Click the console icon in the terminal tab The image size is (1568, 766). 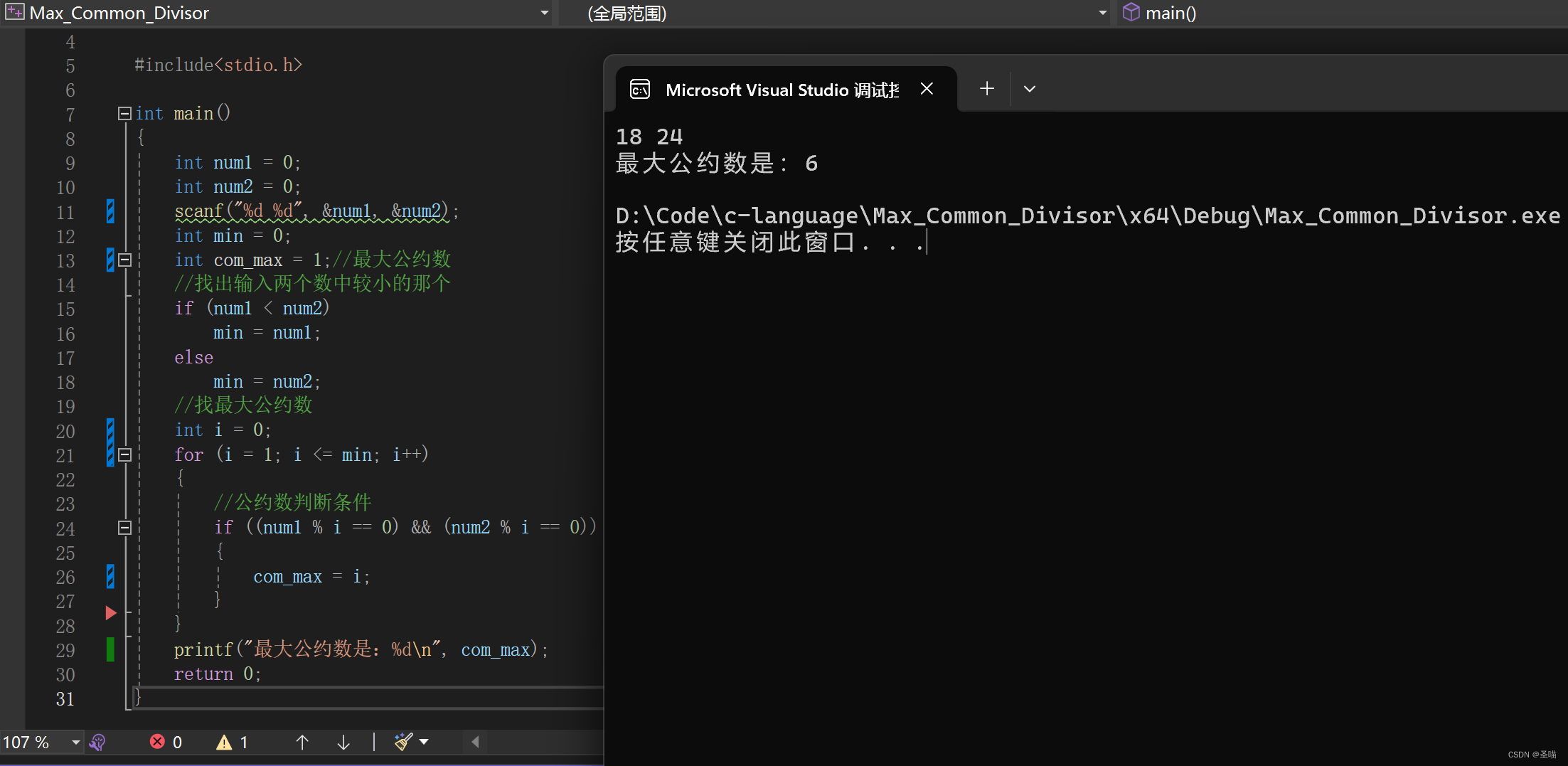(x=640, y=90)
